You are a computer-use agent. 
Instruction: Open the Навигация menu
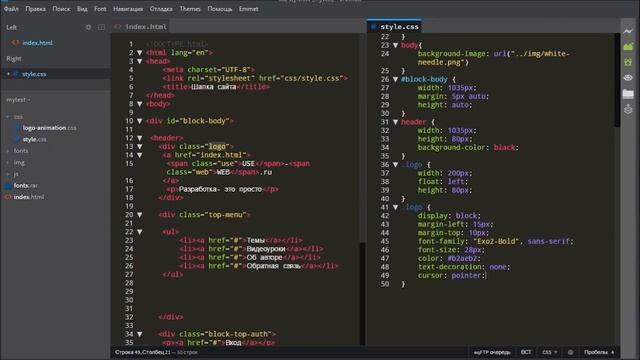[x=128, y=9]
